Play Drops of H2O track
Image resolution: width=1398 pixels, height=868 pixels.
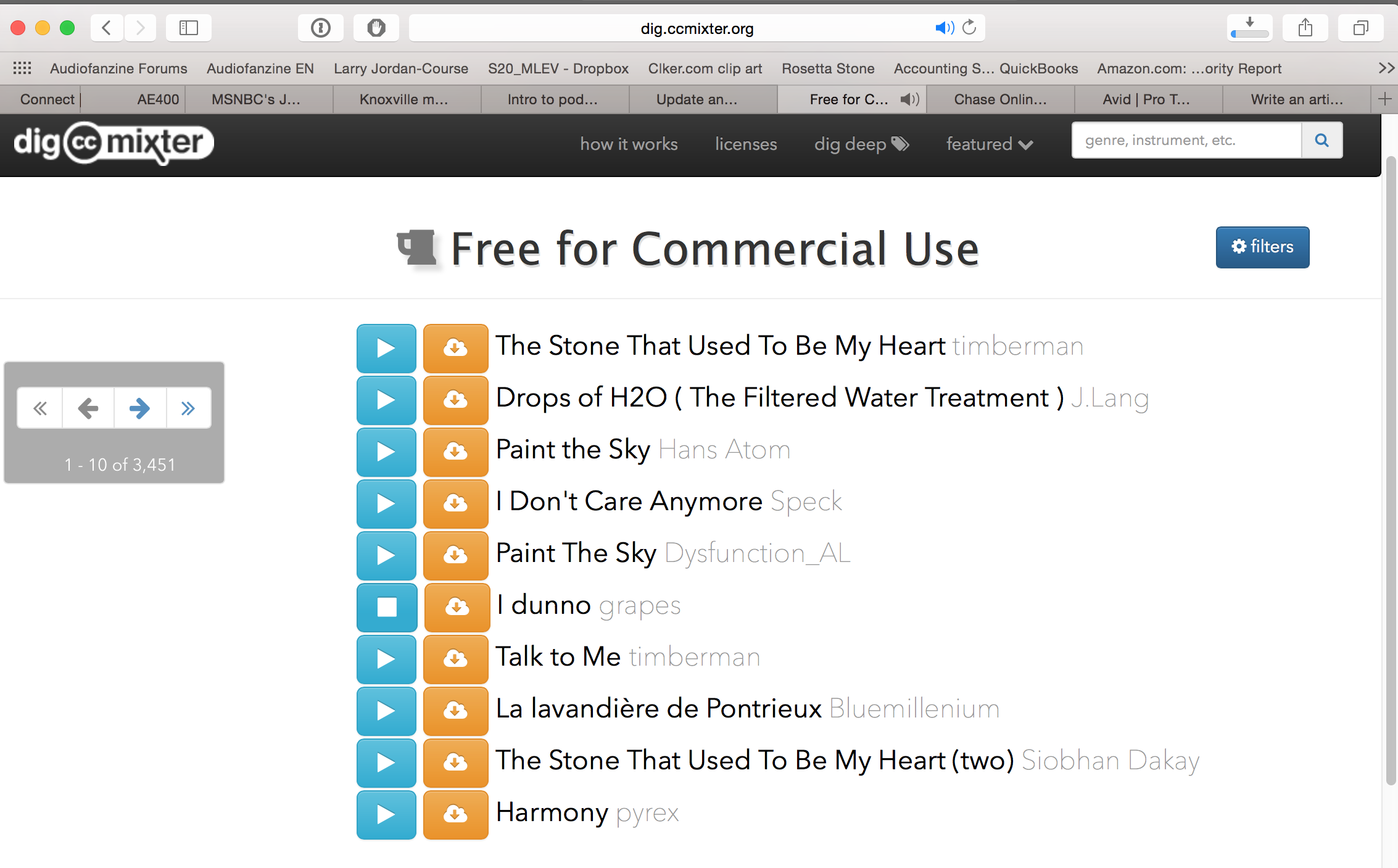coord(386,400)
